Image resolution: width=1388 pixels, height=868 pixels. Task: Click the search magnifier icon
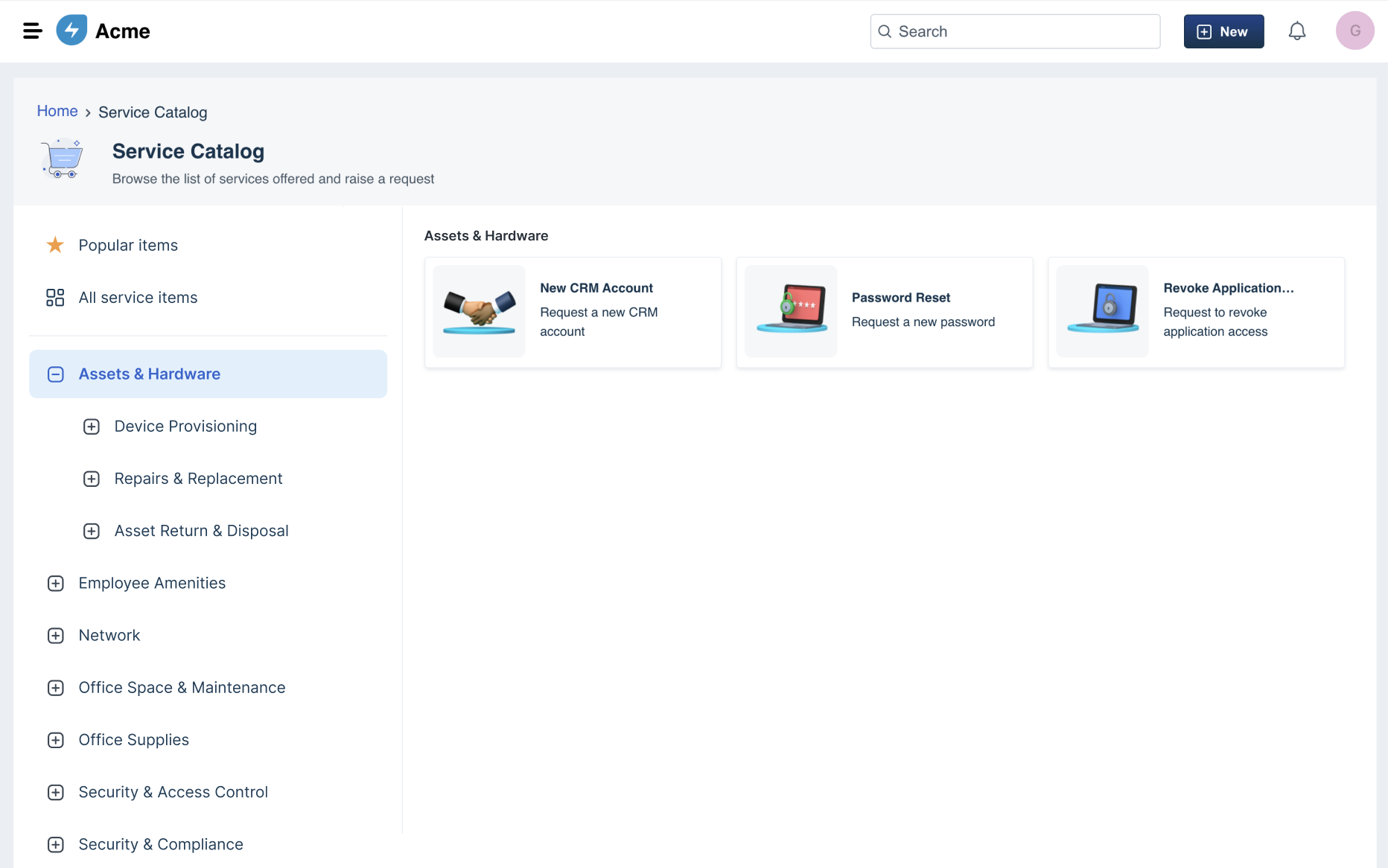point(885,31)
